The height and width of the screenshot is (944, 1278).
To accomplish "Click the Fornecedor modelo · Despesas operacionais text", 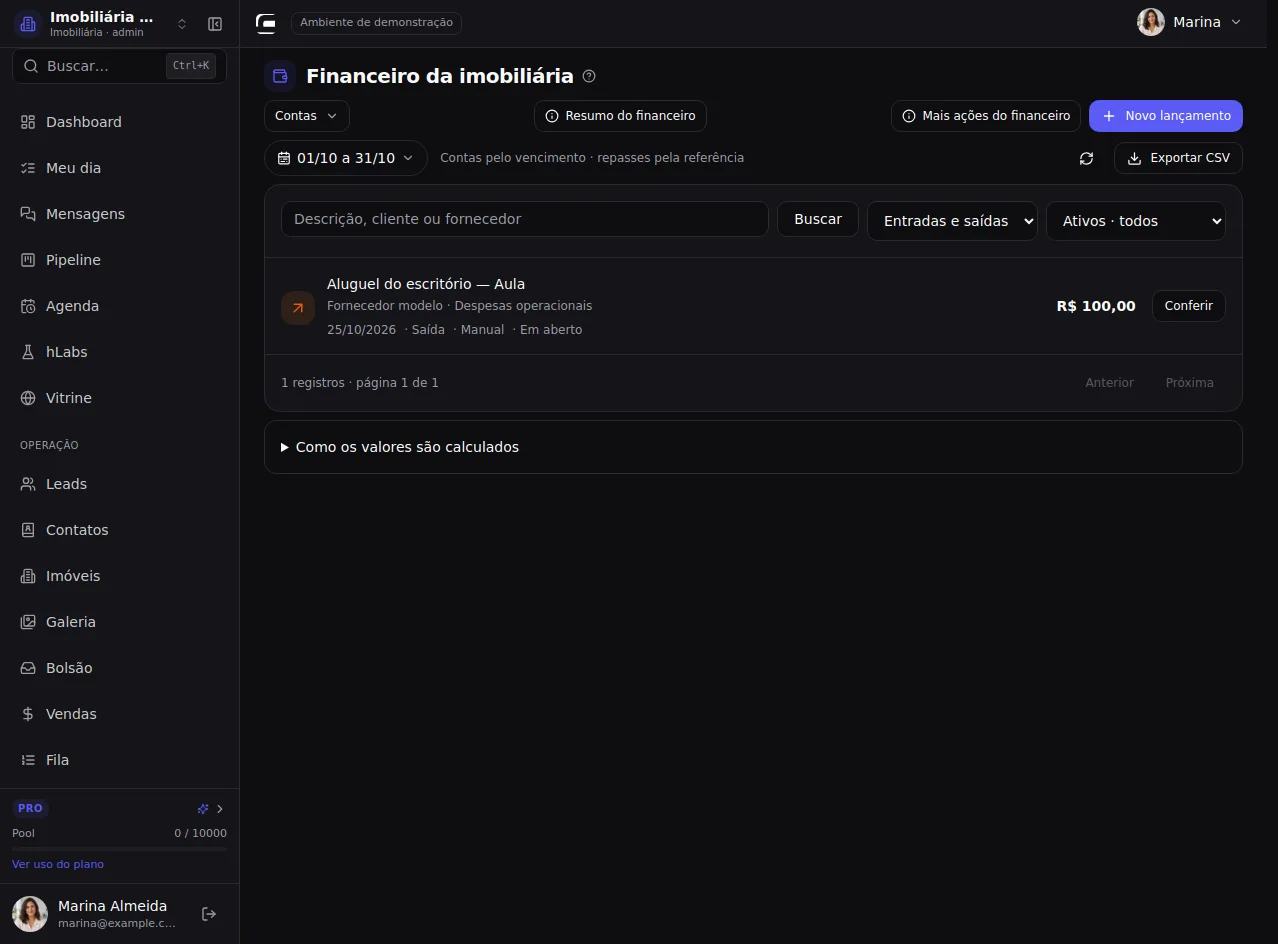I will (460, 306).
